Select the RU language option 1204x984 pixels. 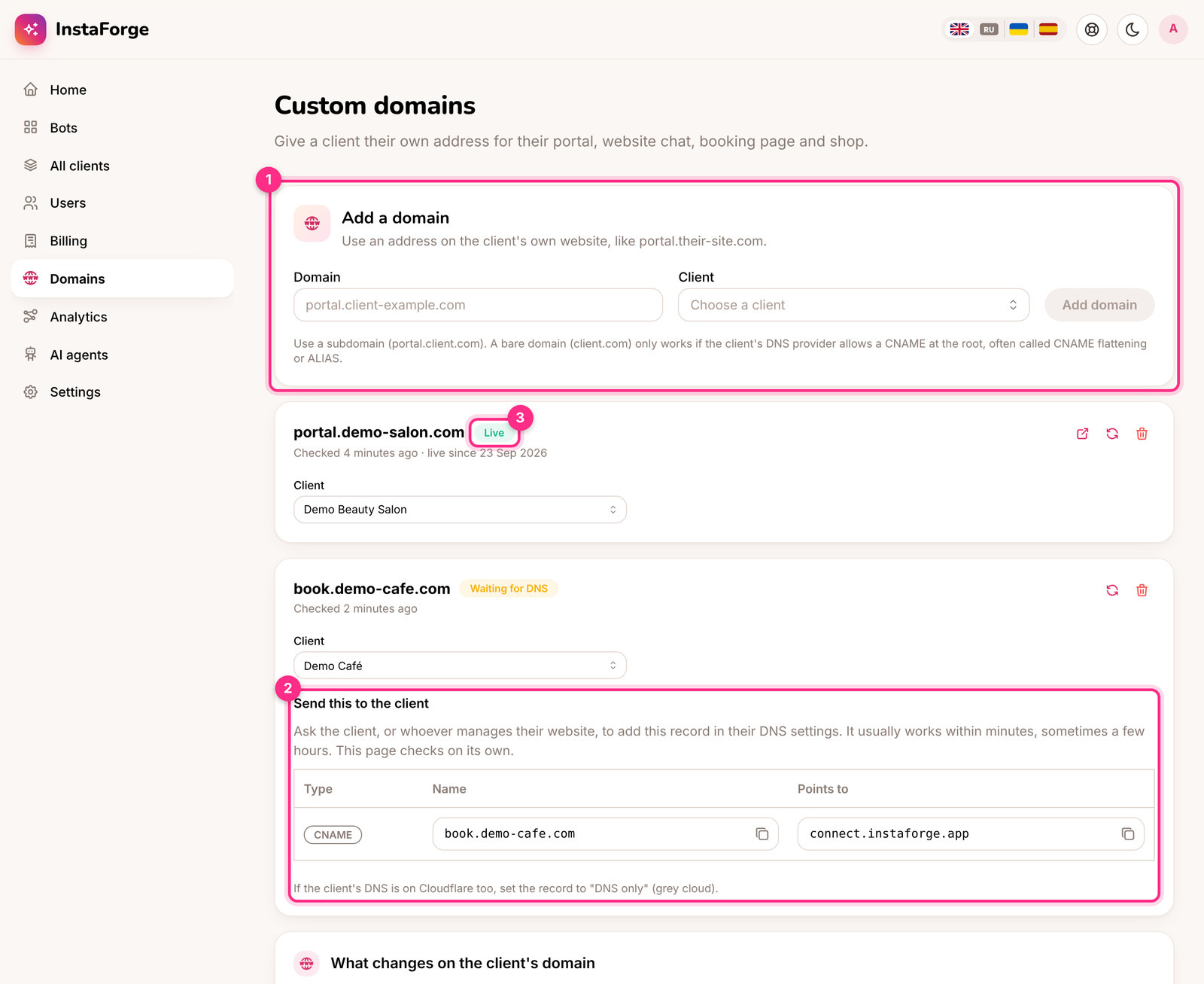coord(989,29)
